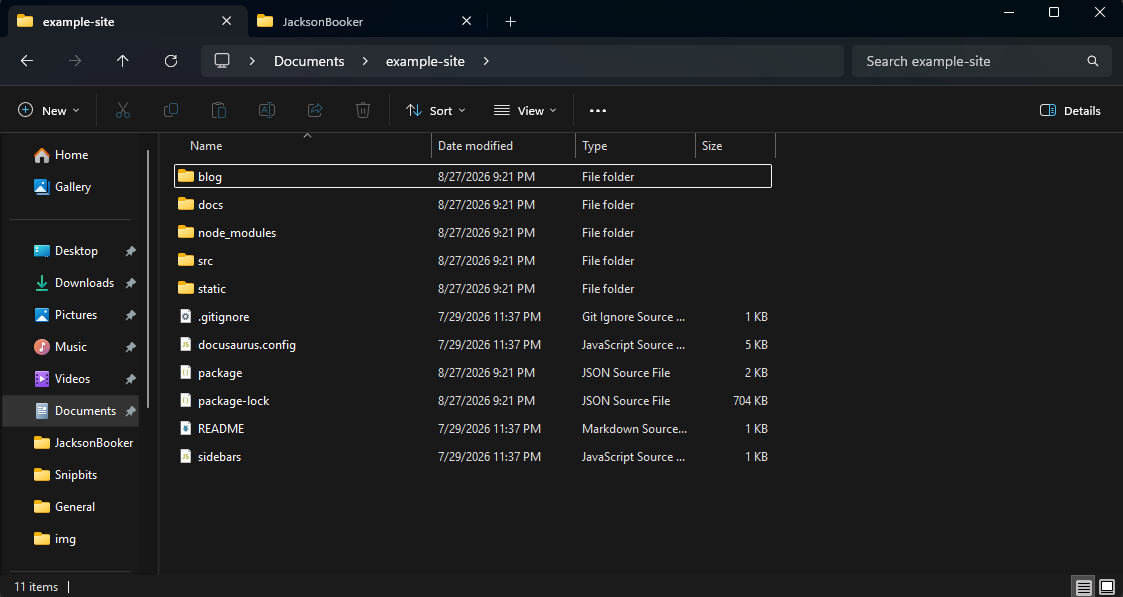Add a new tab with plus button
This screenshot has height=597, width=1123.
pyautogui.click(x=510, y=21)
